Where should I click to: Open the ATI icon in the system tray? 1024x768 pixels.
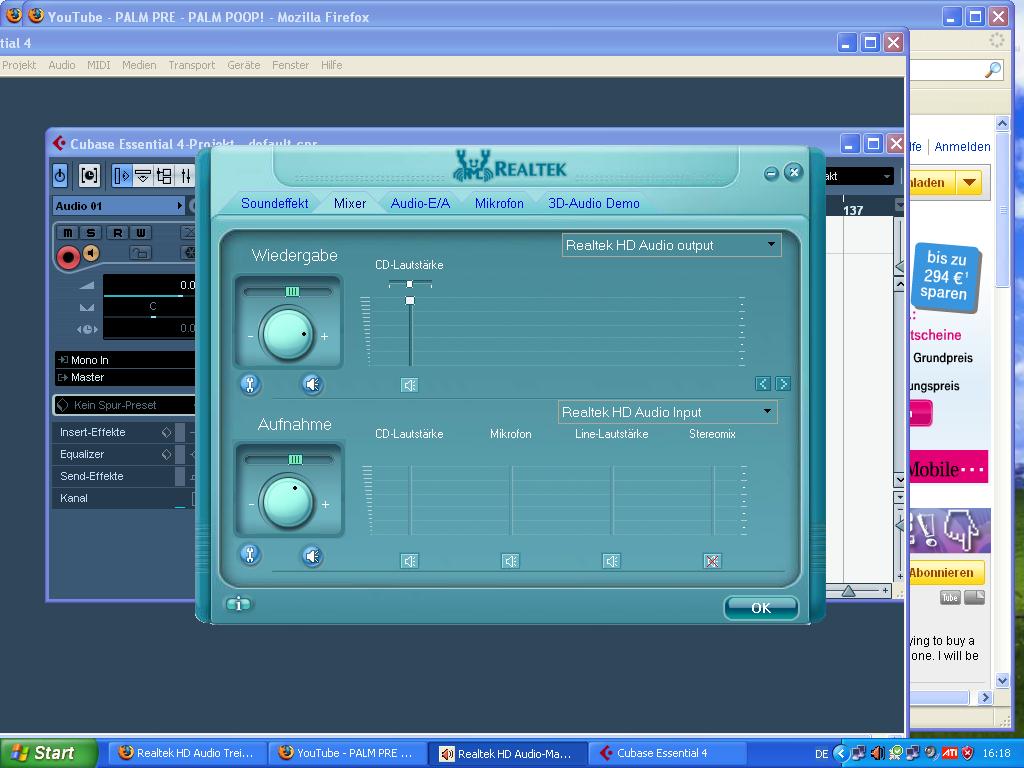tap(949, 754)
